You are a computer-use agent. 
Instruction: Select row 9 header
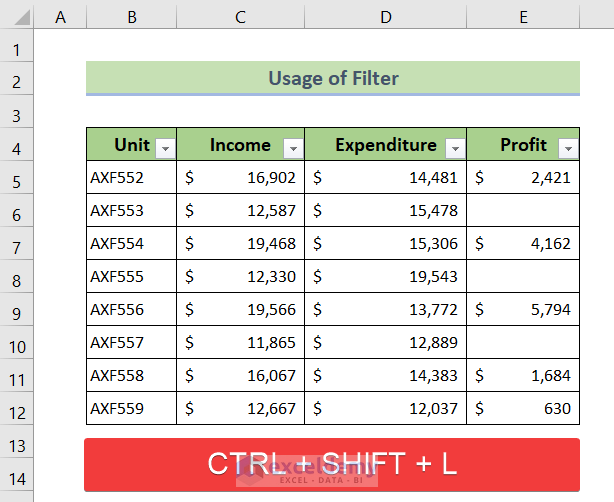click(17, 311)
